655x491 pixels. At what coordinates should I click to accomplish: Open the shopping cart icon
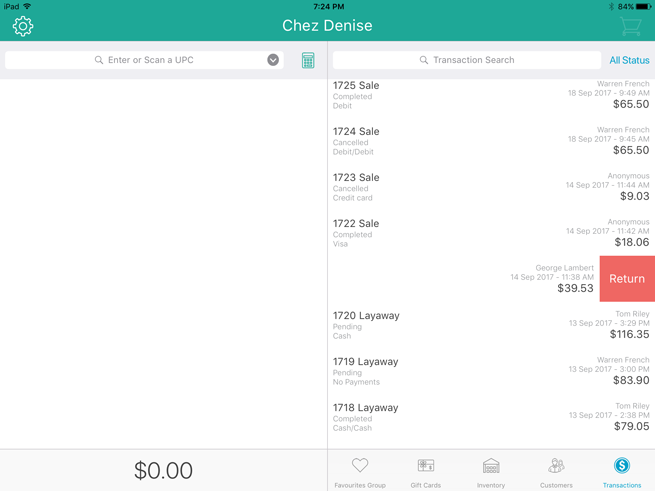click(x=631, y=26)
